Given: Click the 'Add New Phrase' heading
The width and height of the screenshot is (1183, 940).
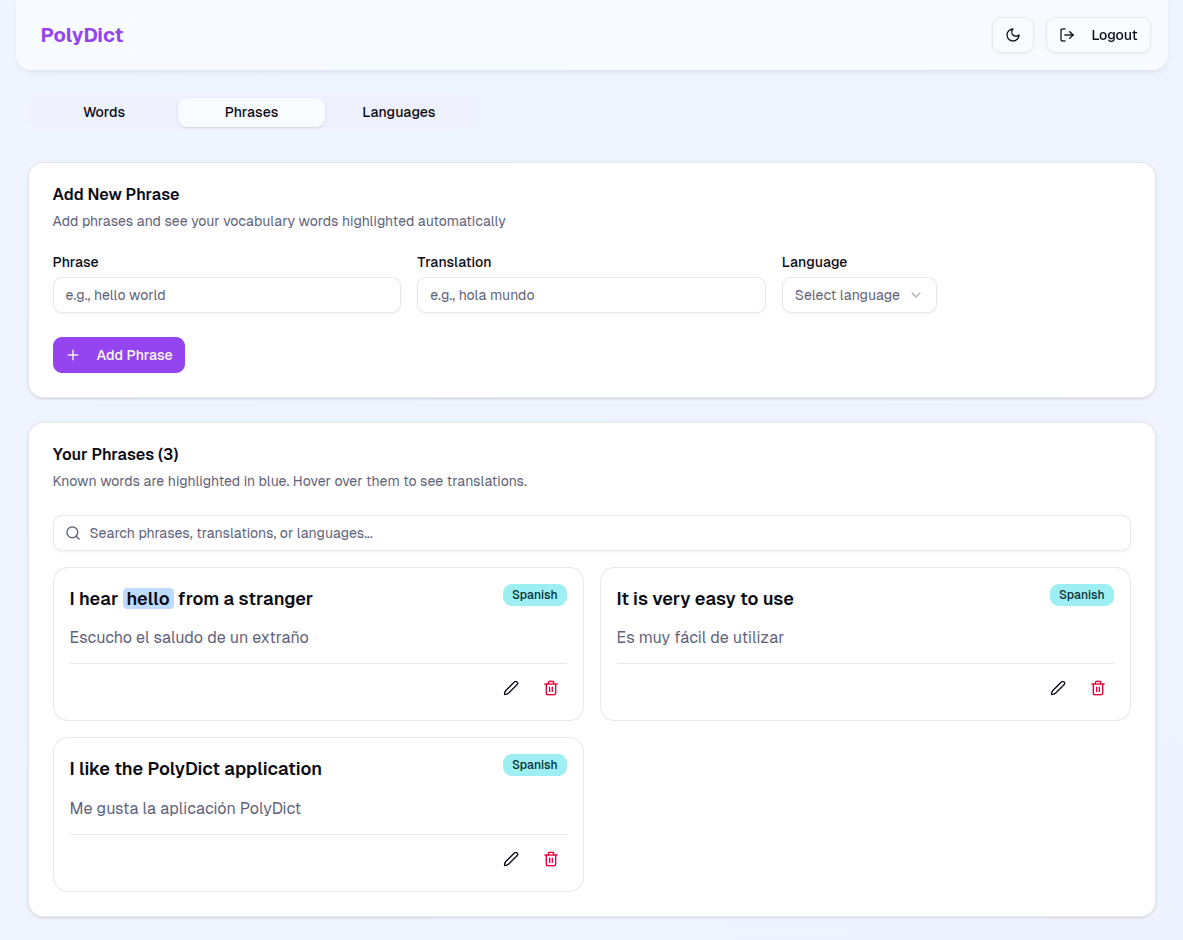Looking at the screenshot, I should (x=115, y=195).
